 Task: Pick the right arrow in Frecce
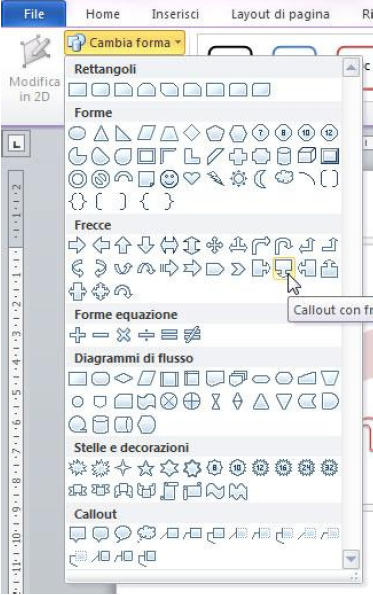tap(77, 246)
